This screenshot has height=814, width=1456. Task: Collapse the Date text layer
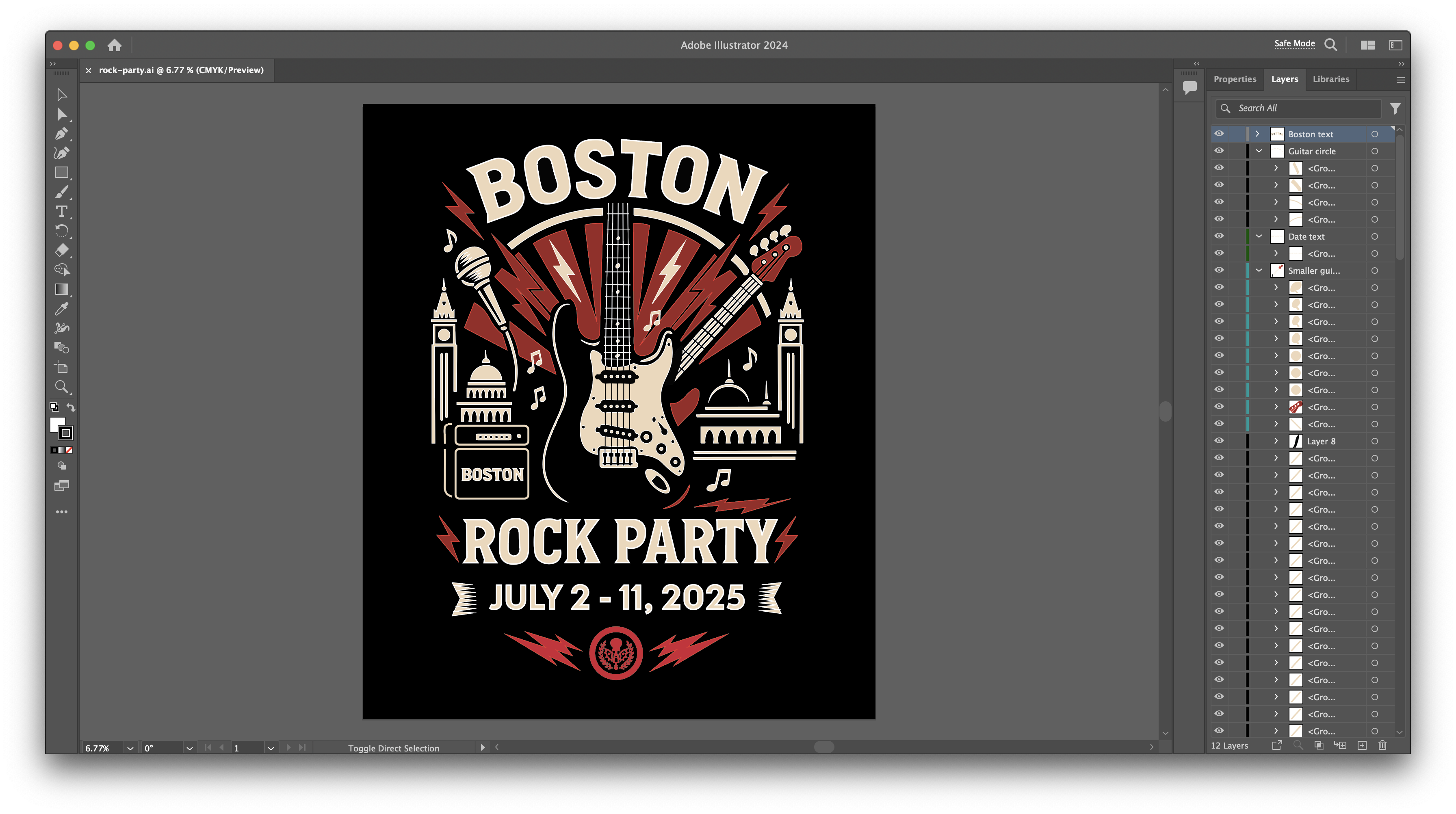click(1259, 236)
